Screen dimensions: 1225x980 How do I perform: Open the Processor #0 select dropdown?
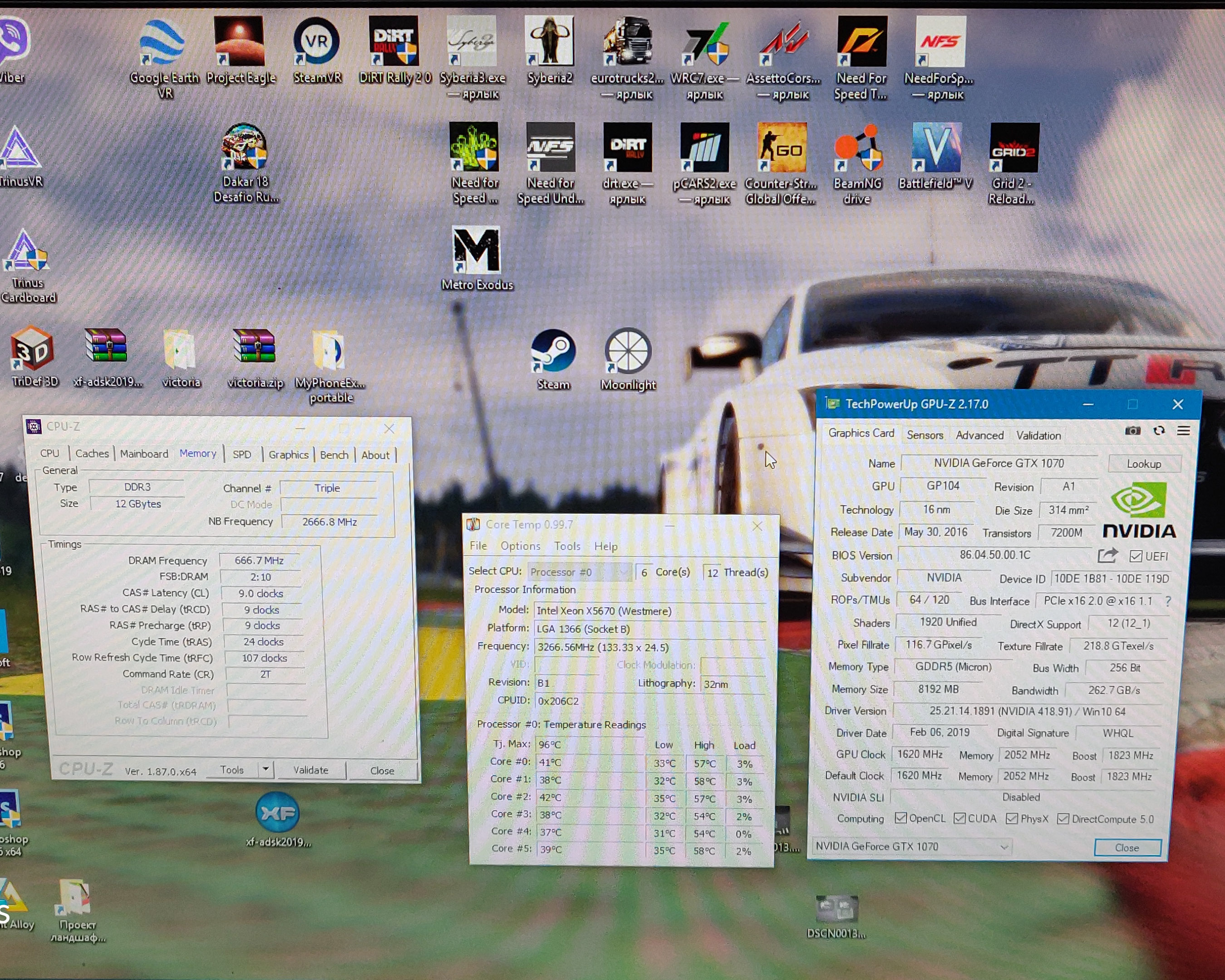click(x=579, y=572)
